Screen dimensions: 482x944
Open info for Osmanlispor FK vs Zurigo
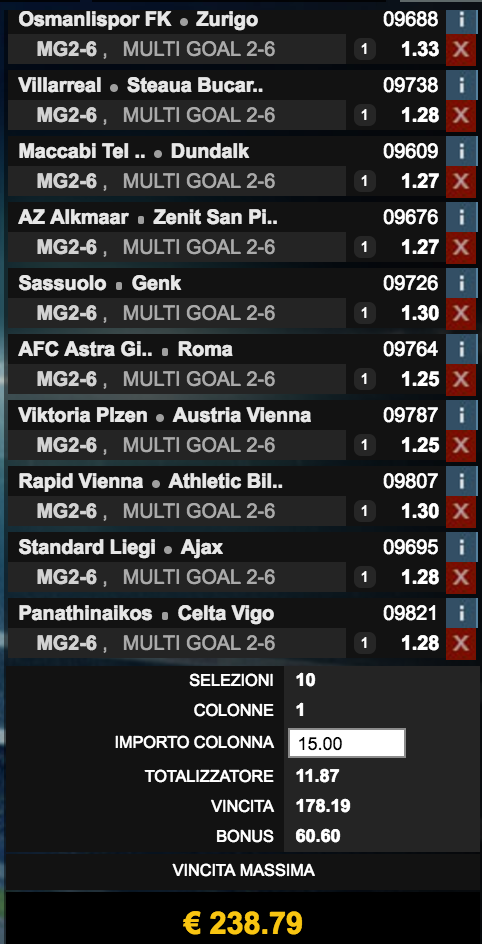pos(462,20)
